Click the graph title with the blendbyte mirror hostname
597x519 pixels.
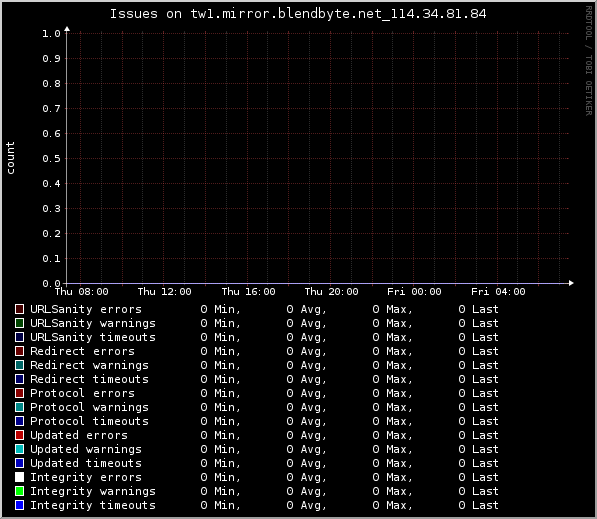298,14
